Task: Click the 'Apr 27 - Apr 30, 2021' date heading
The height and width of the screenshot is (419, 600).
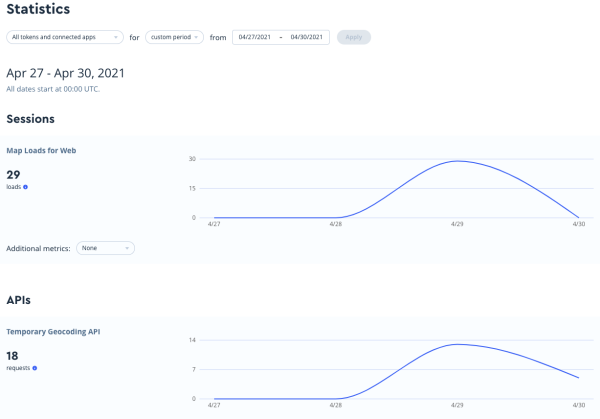Action: 65,73
